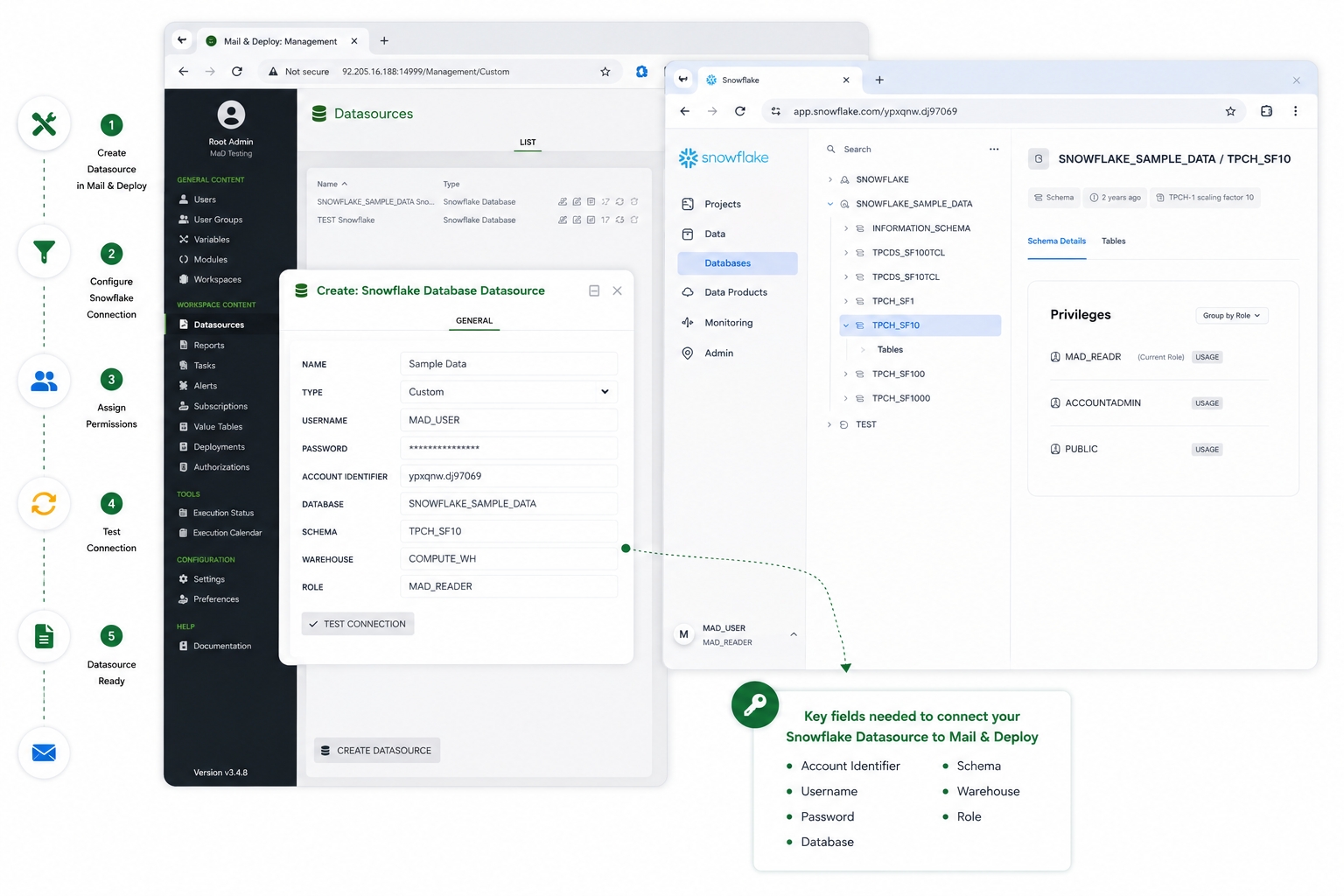The image size is (1344, 896).
Task: Open Users in Mail & Deploy sidebar
Action: point(205,199)
